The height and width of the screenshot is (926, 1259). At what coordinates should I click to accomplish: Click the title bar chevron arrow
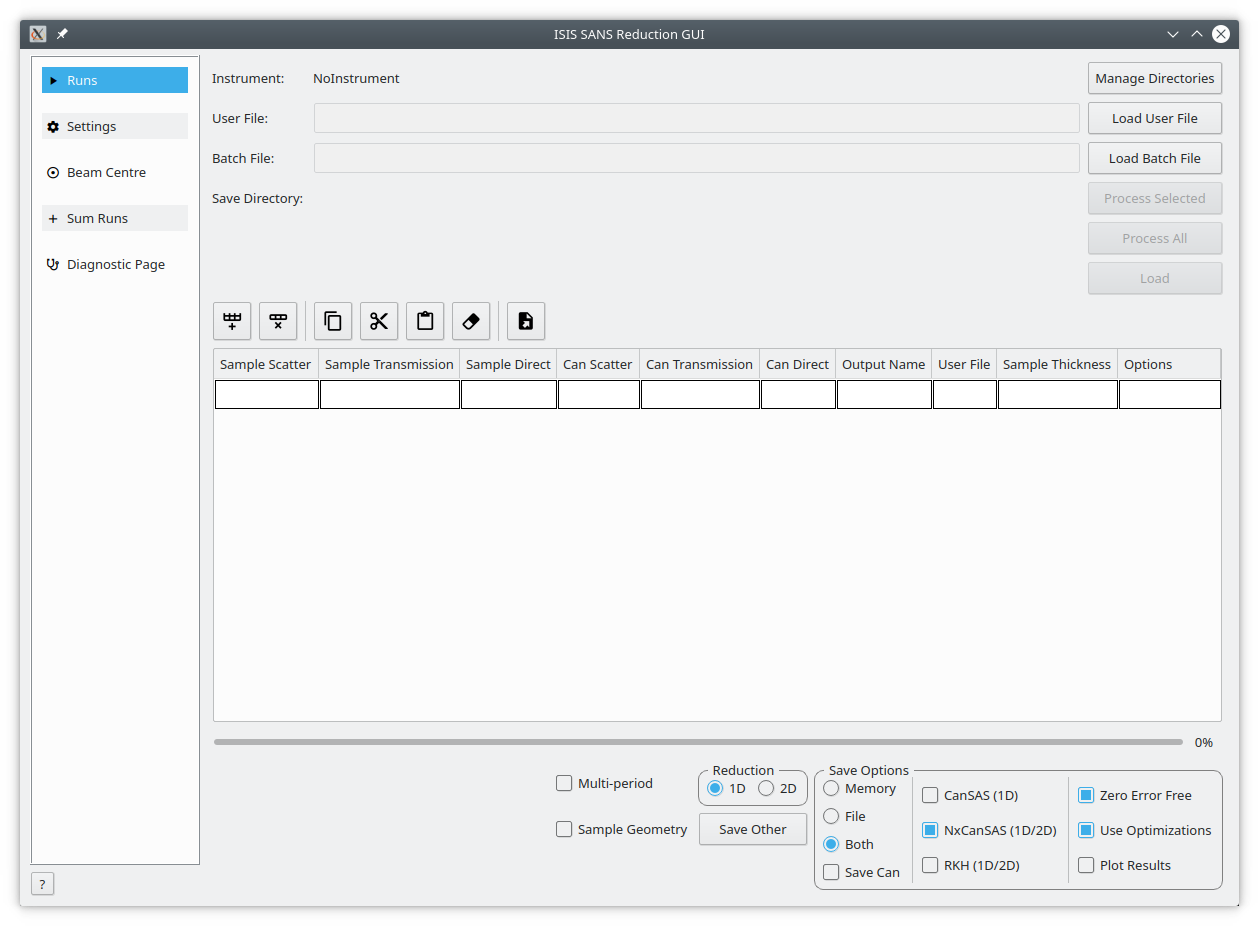[1172, 33]
